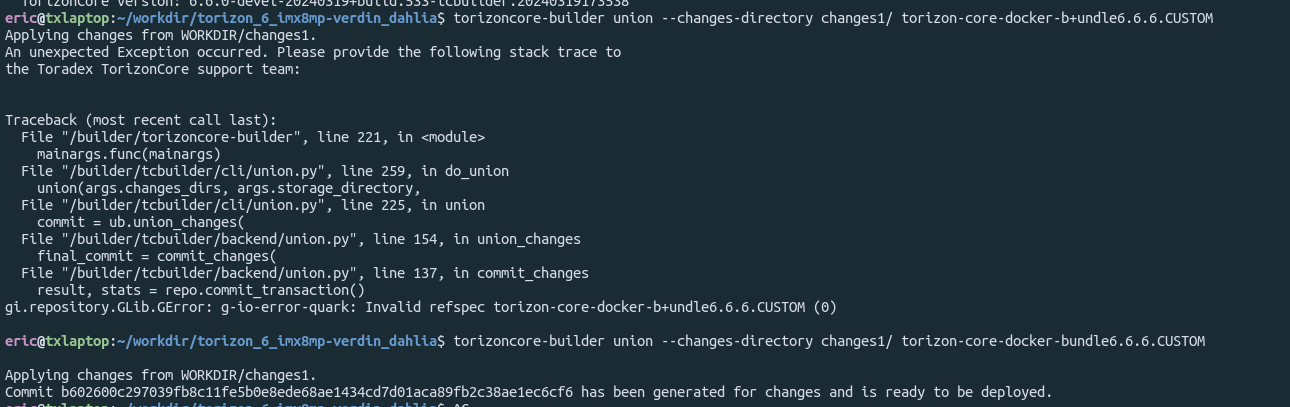
Task: Click 'torizon-core-docker-b+undle6.6.6.CUSTOM' argument in first command
Action: pos(1057,18)
